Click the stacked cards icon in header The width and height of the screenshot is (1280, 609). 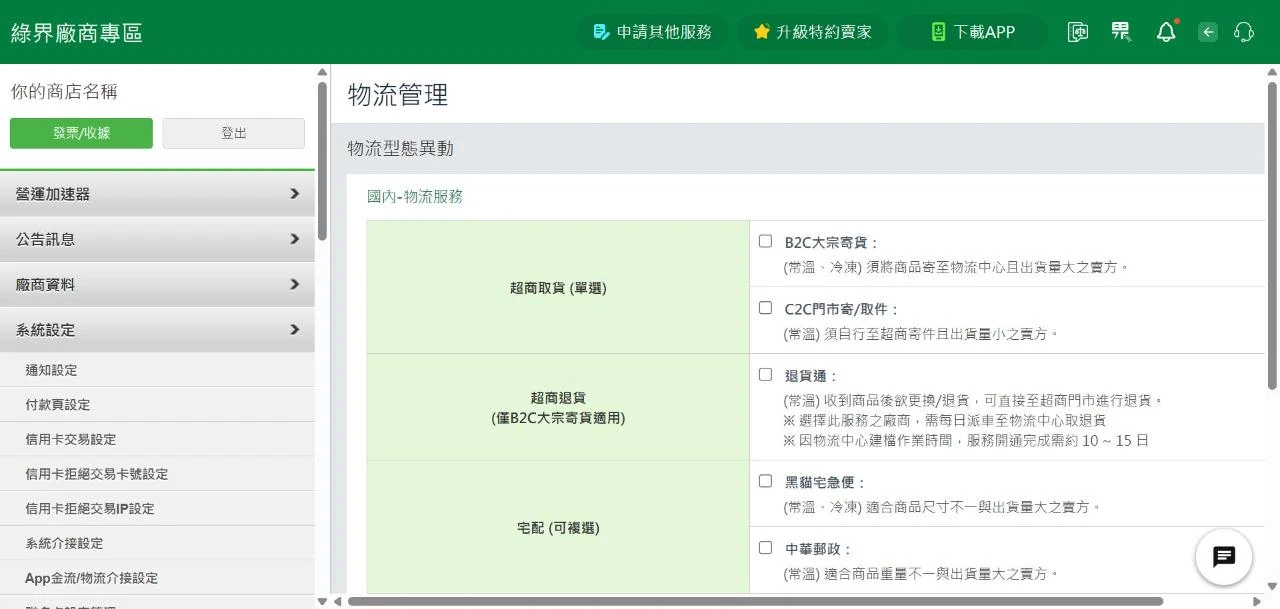[x=1078, y=32]
